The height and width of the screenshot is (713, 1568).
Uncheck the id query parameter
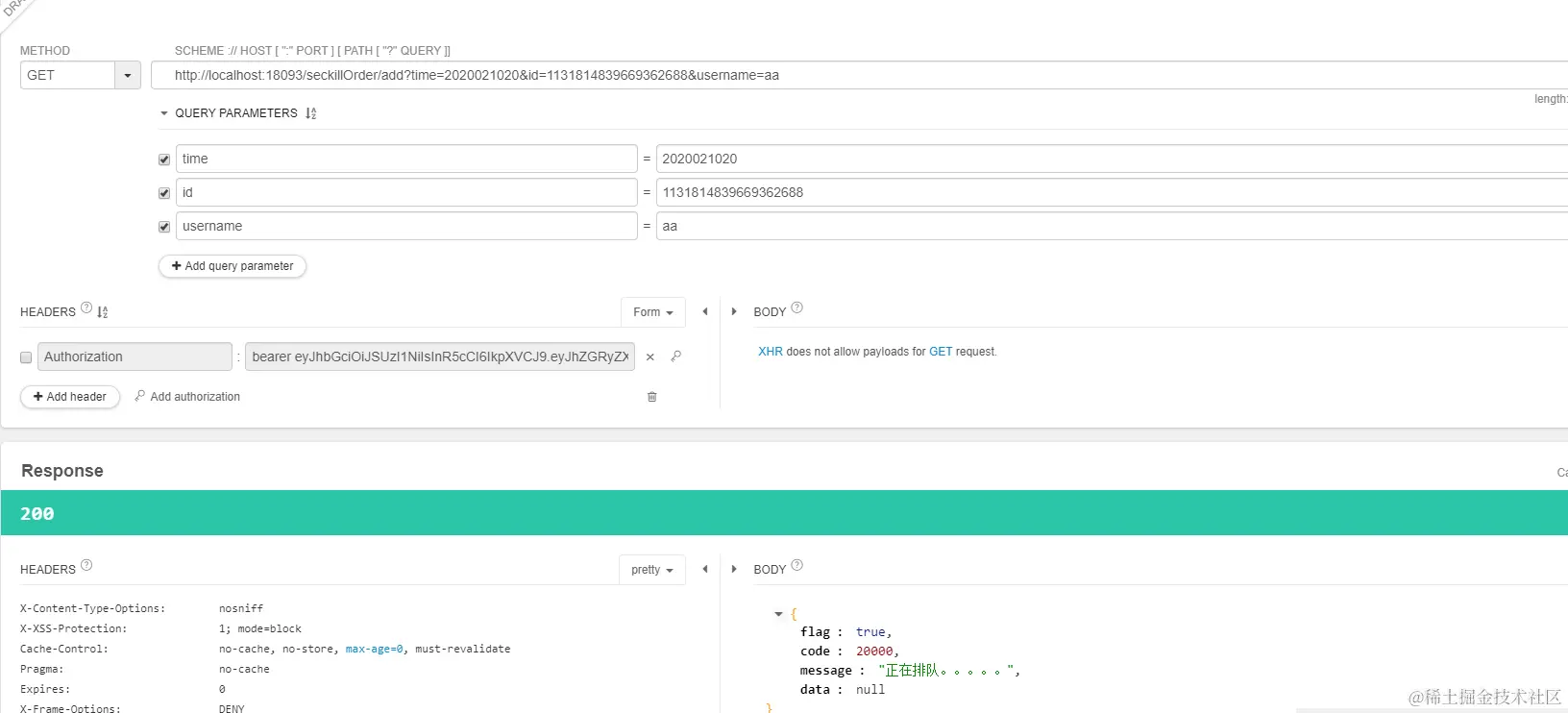[x=164, y=193]
